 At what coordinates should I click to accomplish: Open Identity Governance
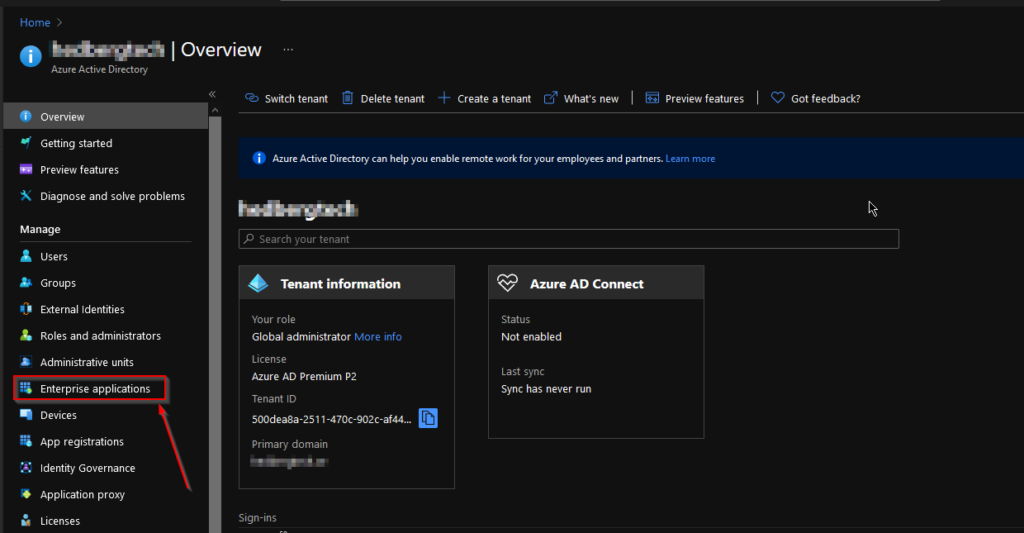coord(106,468)
